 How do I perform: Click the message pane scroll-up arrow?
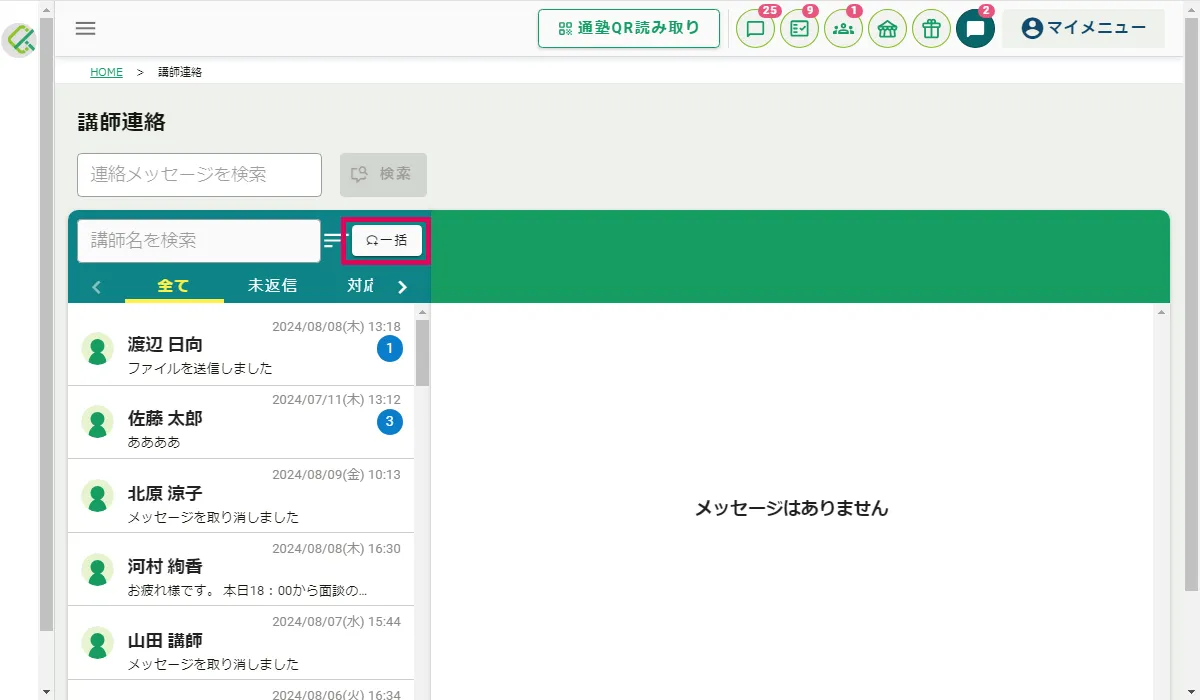coord(1161,312)
